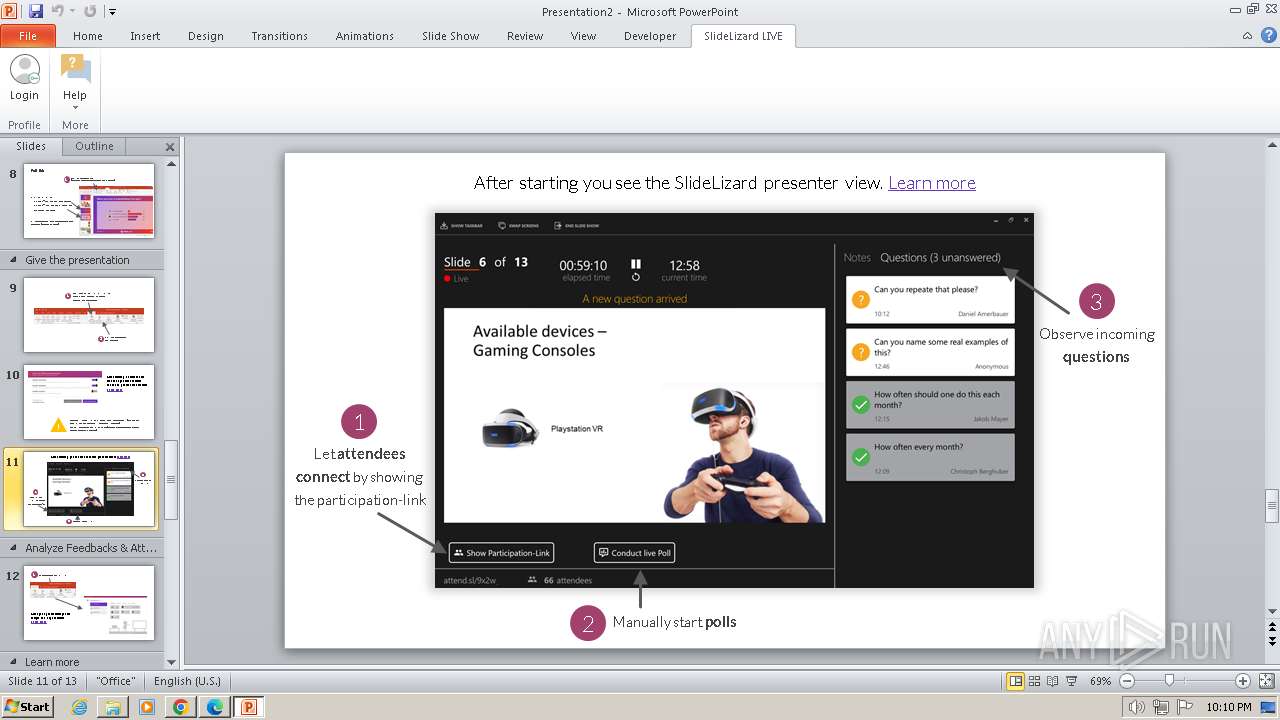Click the slide panel scroll down arrow
The width and height of the screenshot is (1280, 720).
pos(171,662)
